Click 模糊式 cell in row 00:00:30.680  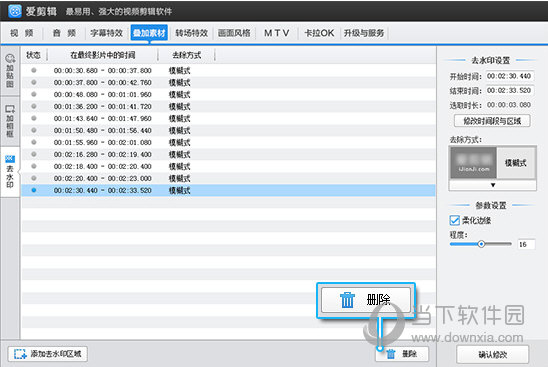coord(180,71)
